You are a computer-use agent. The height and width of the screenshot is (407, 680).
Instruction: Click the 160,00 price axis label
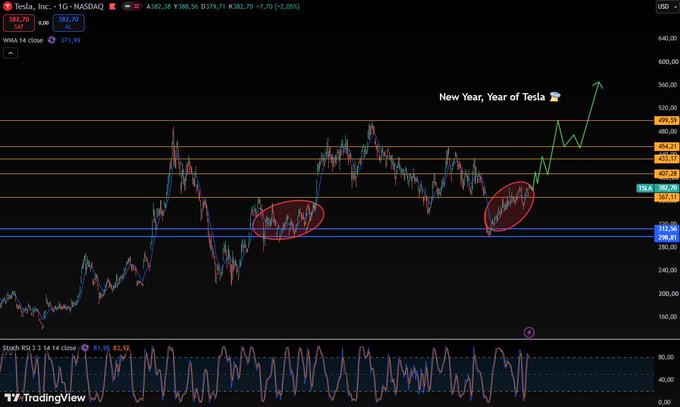pyautogui.click(x=668, y=317)
